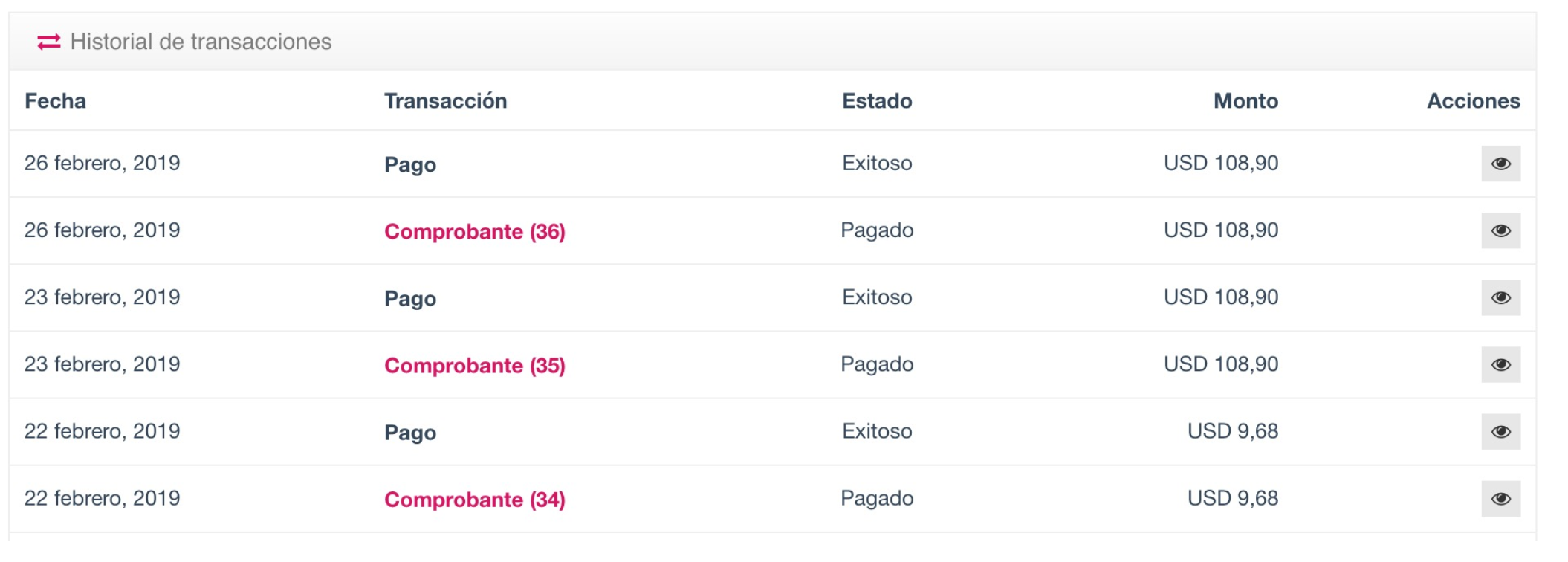The image size is (1568, 562).
Task: Select the Fecha column header
Action: point(55,100)
